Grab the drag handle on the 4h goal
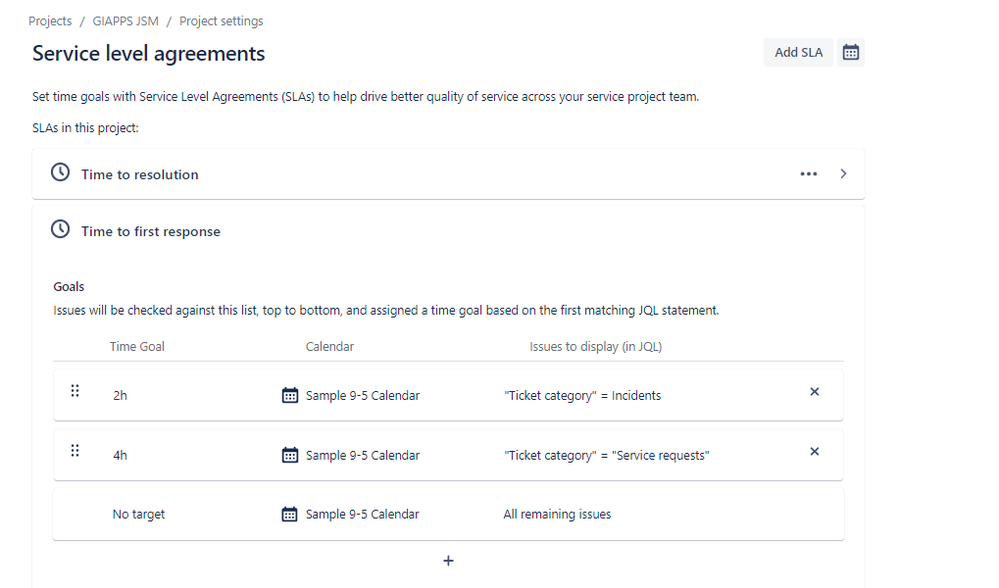The height and width of the screenshot is (588, 999). [x=75, y=450]
